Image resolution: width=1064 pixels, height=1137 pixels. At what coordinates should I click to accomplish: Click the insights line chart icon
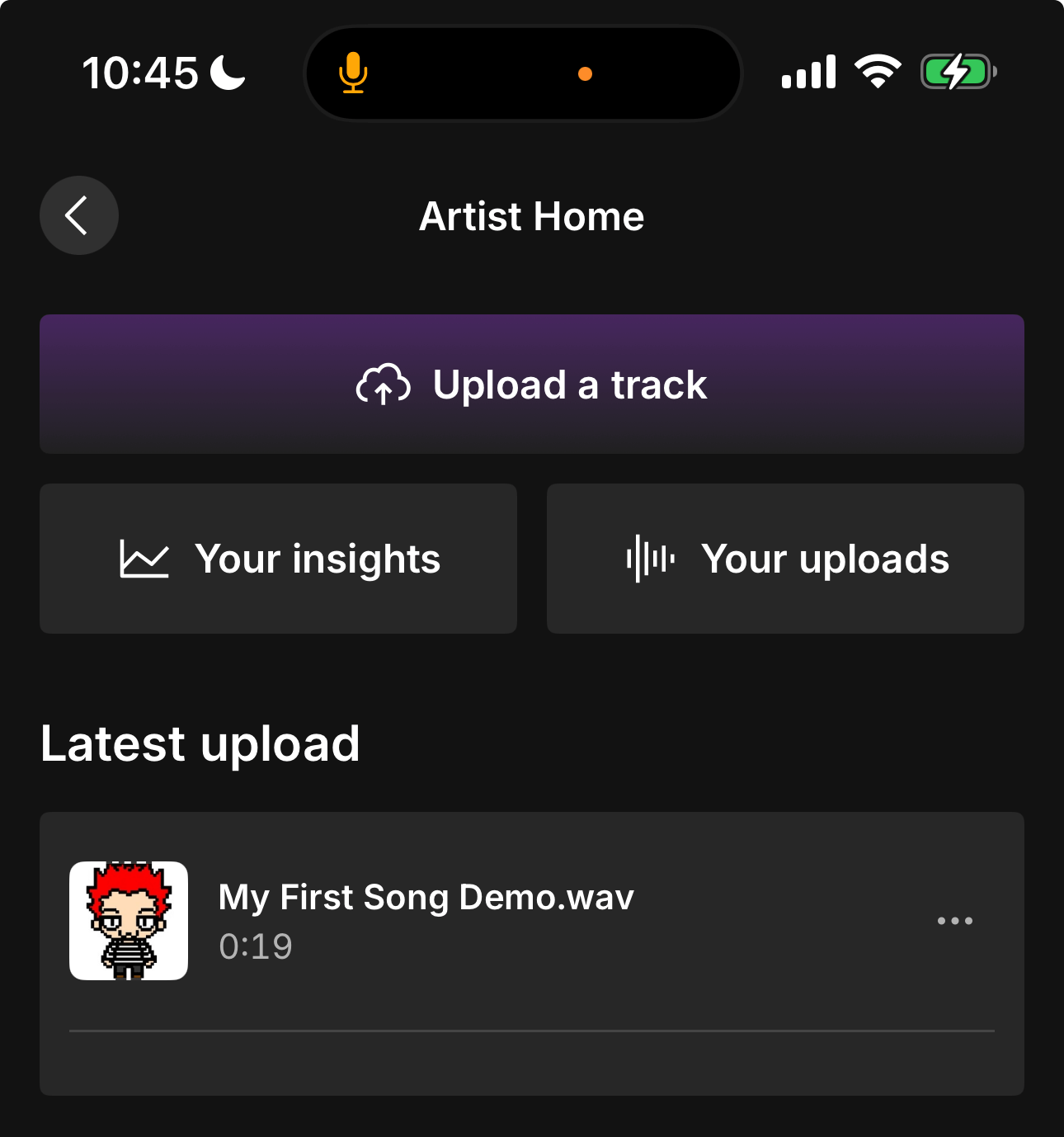[144, 559]
